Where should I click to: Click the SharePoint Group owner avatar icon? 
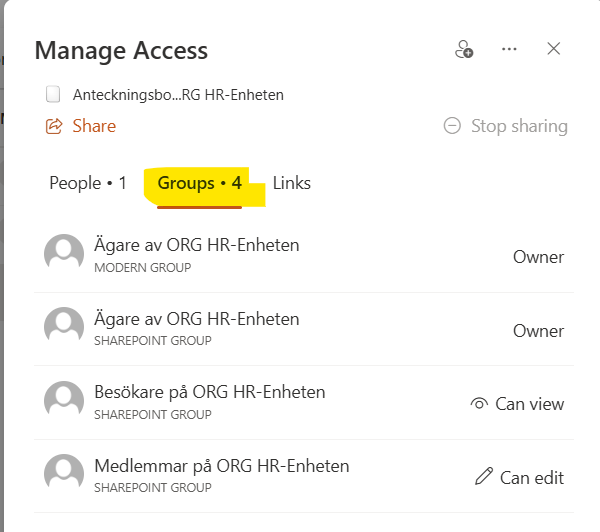(x=64, y=327)
